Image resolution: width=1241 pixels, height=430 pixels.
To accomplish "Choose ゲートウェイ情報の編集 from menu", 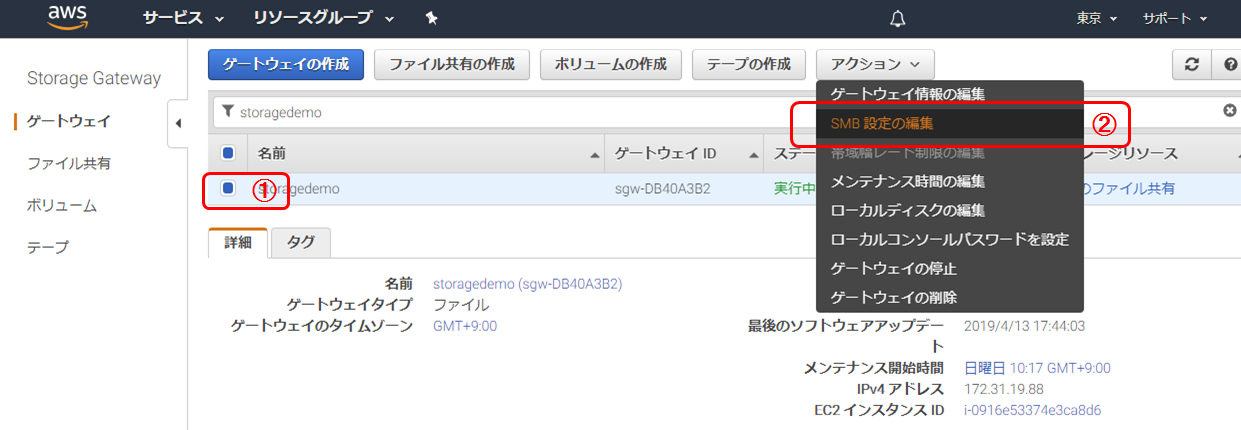I will [950, 94].
